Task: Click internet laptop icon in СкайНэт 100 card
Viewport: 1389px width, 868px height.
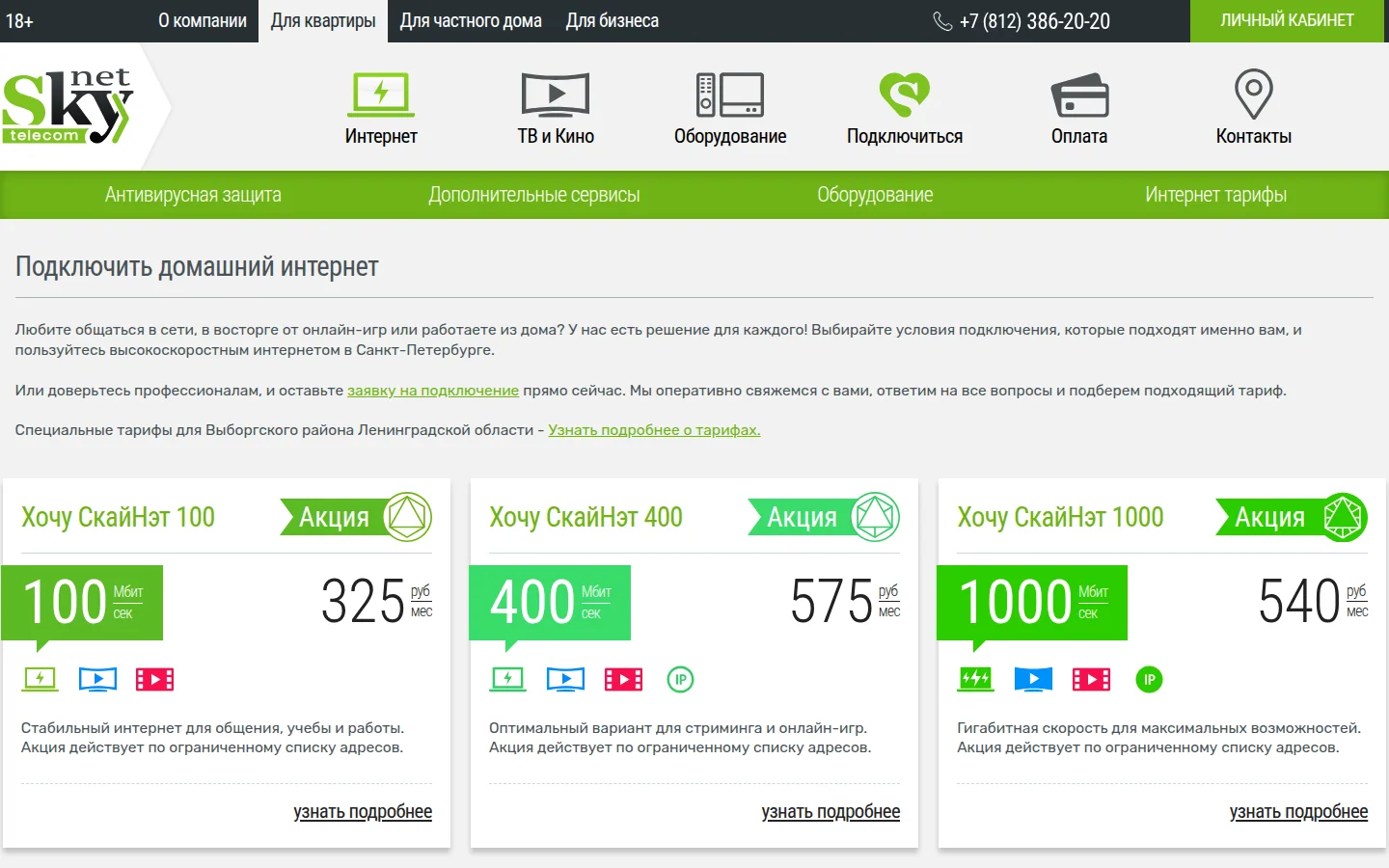Action: (x=40, y=679)
